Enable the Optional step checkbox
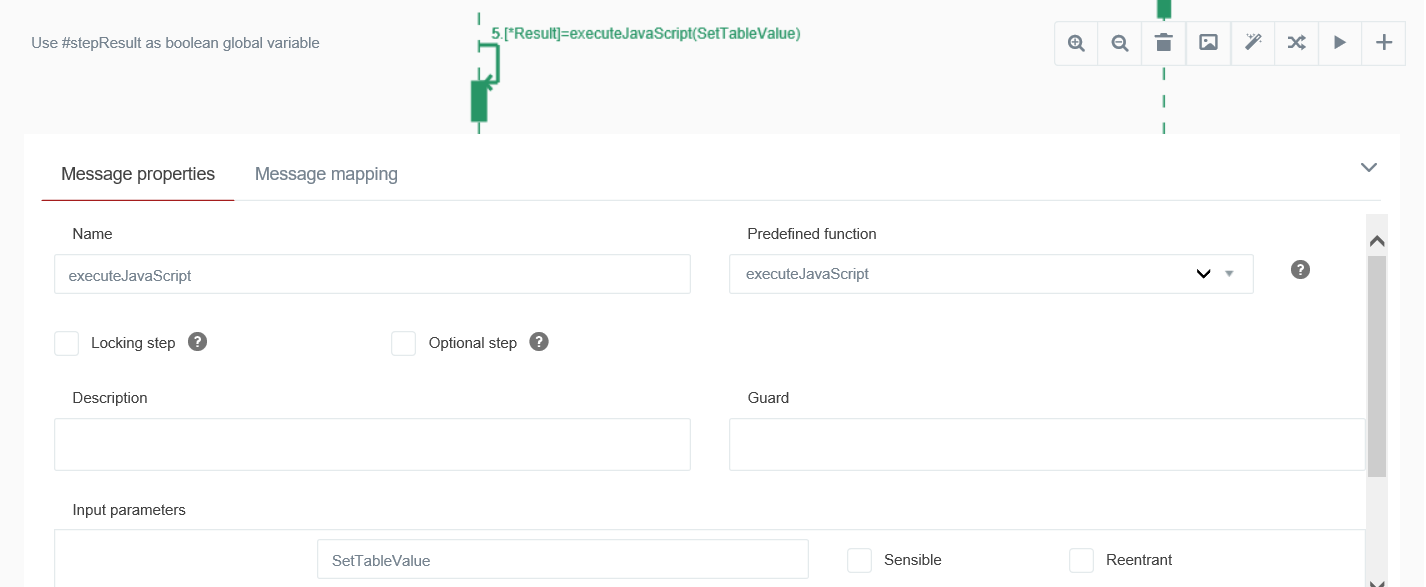Screen dimensions: 1426x587 [x=404, y=343]
